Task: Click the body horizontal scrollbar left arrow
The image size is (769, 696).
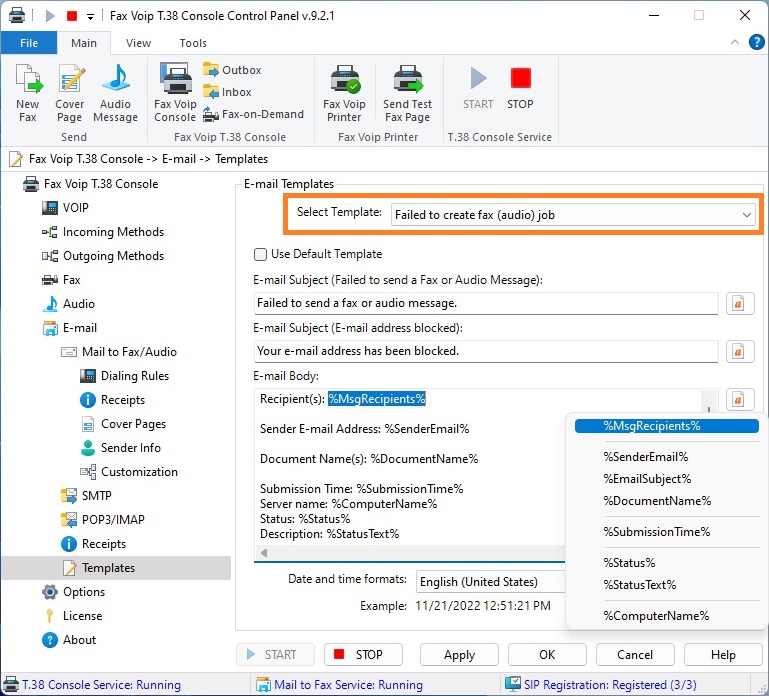Action: coord(264,553)
